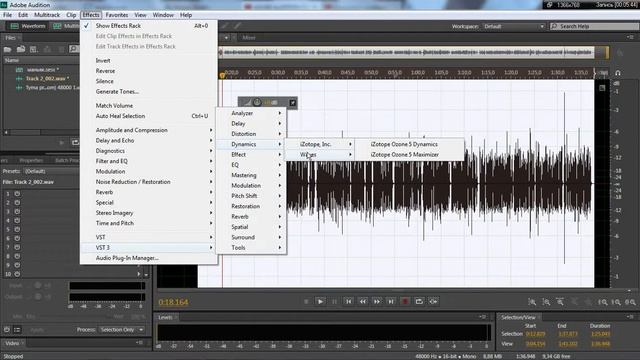Click the Files panel horizontal scrollbar
640x360 pixels.
click(x=43, y=132)
